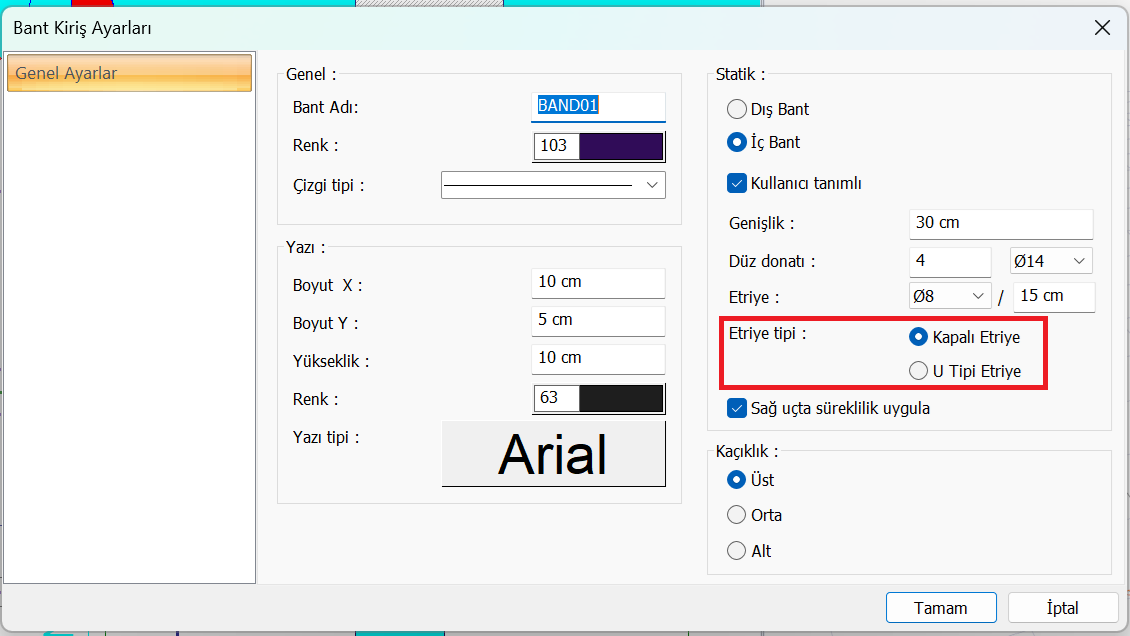Screen dimensions: 1130x636
Task: Disable Sağ uçta süreklilik uygula checkbox
Action: [x=737, y=408]
